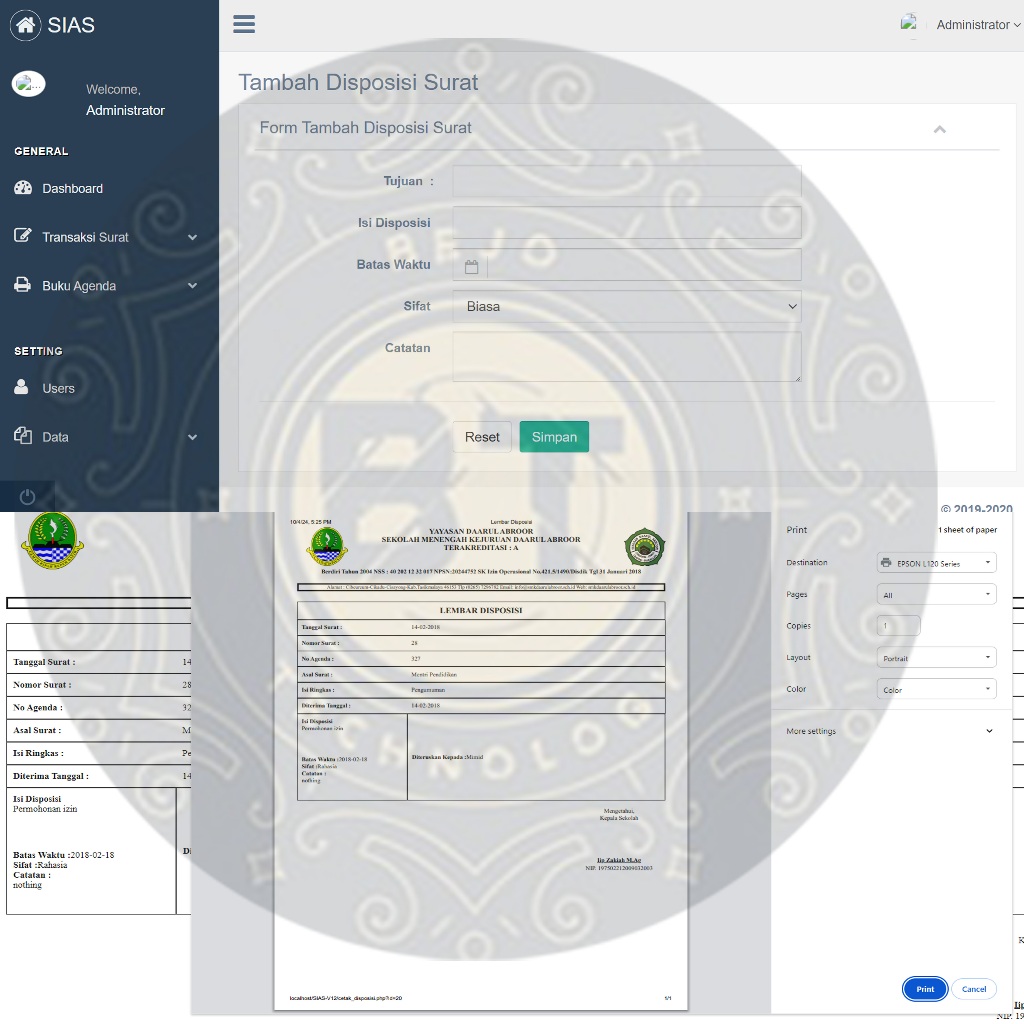This screenshot has width=1024, height=1024.
Task: Open Users in the sidebar menu
Action: (58, 388)
